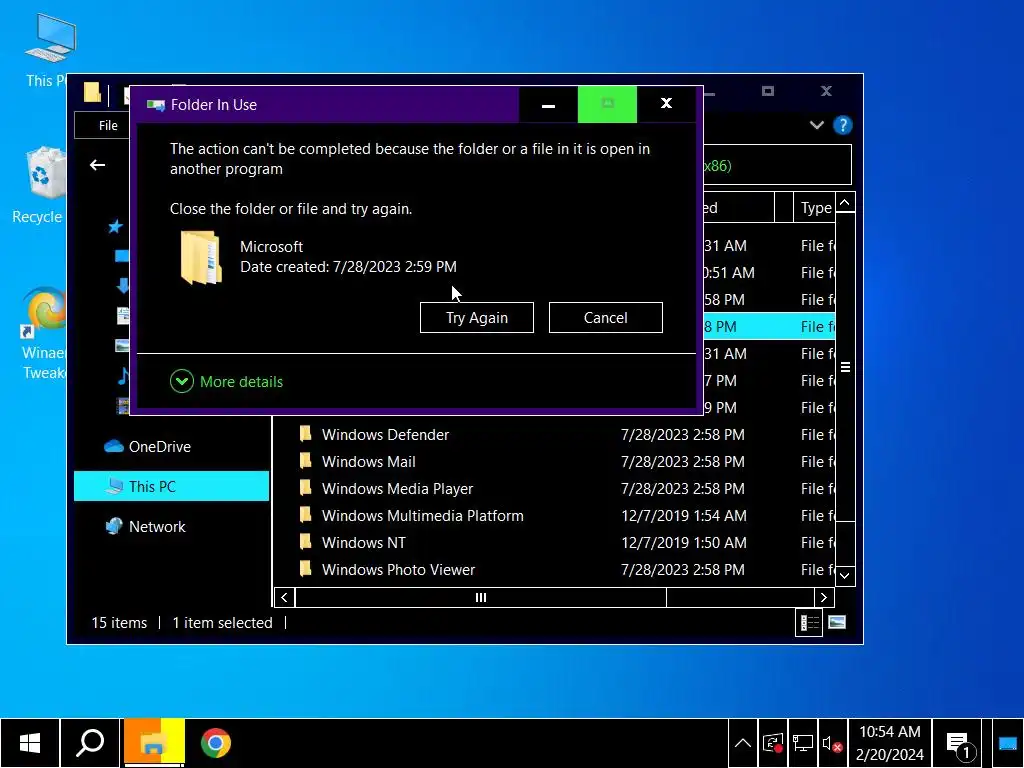Select the Music note icon in navigation pane
The image size is (1024, 768).
[x=123, y=376]
